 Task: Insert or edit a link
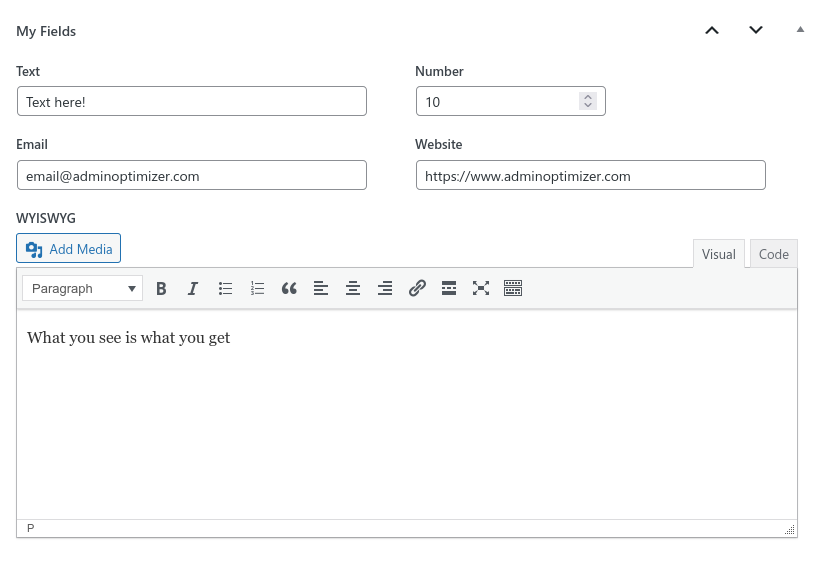(x=417, y=289)
